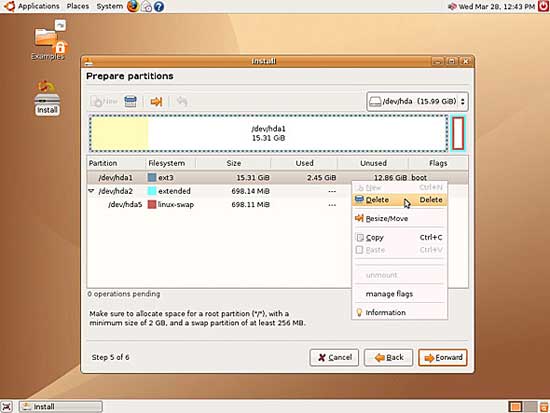550x413 pixels.
Task: Click the 2.45 GiB used cell
Action: tap(321, 178)
